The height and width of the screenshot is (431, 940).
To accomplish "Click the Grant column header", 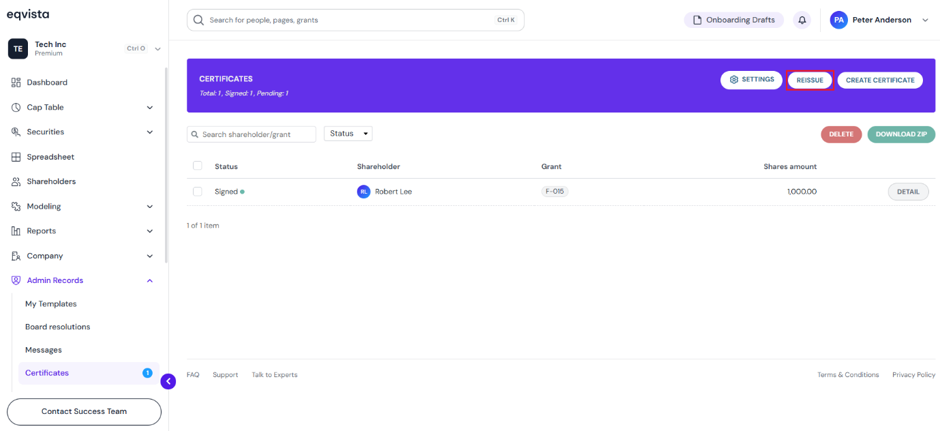I will pyautogui.click(x=551, y=167).
